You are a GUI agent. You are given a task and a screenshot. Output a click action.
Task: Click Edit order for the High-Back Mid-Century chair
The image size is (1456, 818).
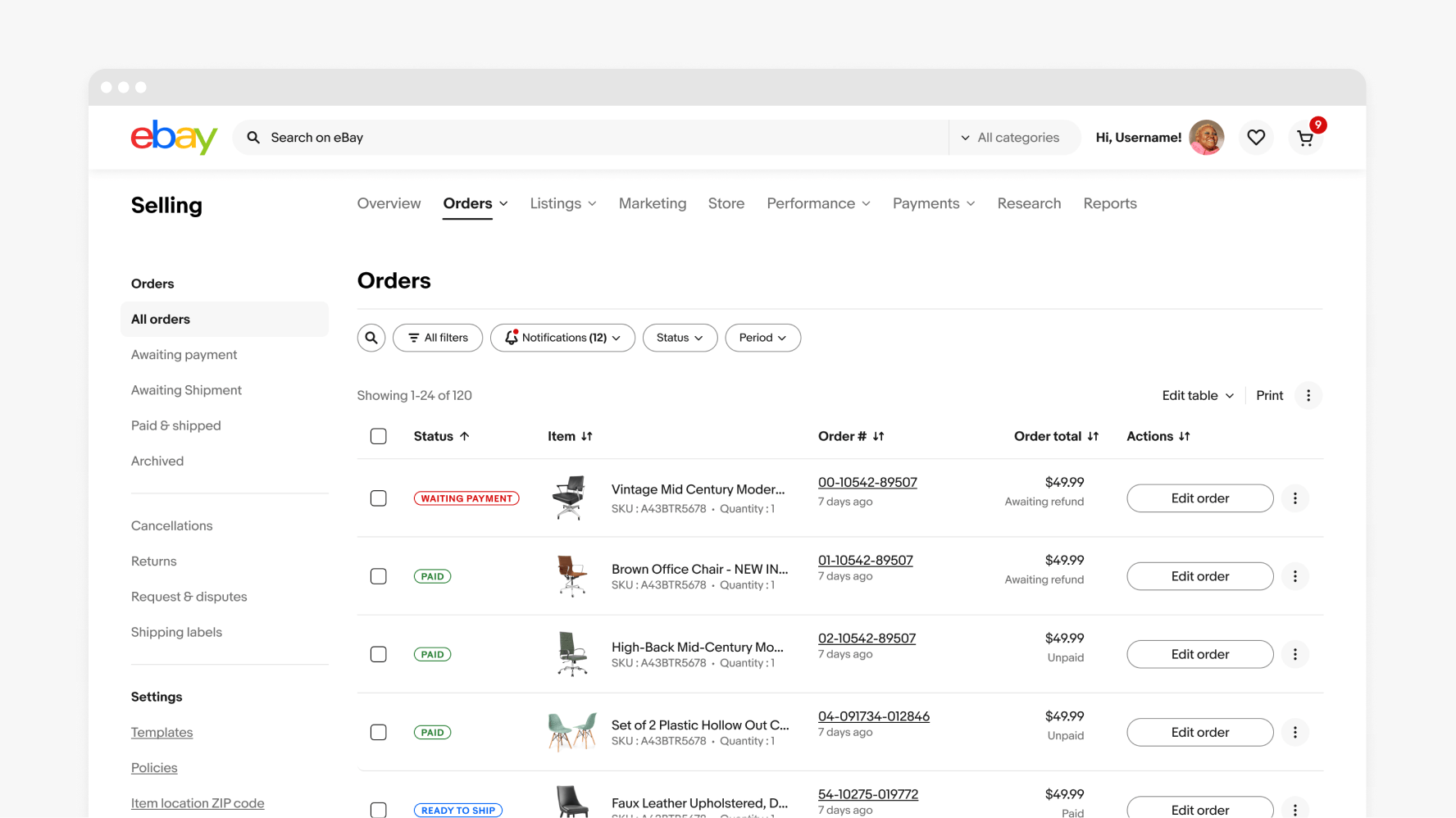click(x=1199, y=654)
